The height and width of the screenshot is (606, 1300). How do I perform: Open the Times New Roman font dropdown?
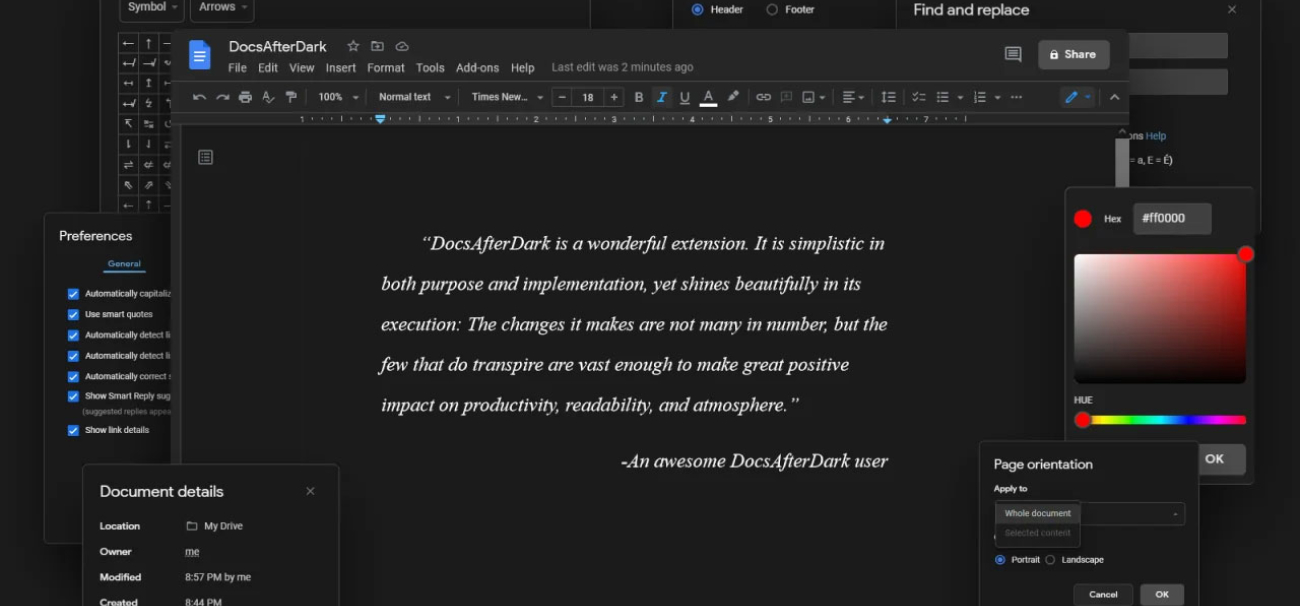click(x=507, y=97)
